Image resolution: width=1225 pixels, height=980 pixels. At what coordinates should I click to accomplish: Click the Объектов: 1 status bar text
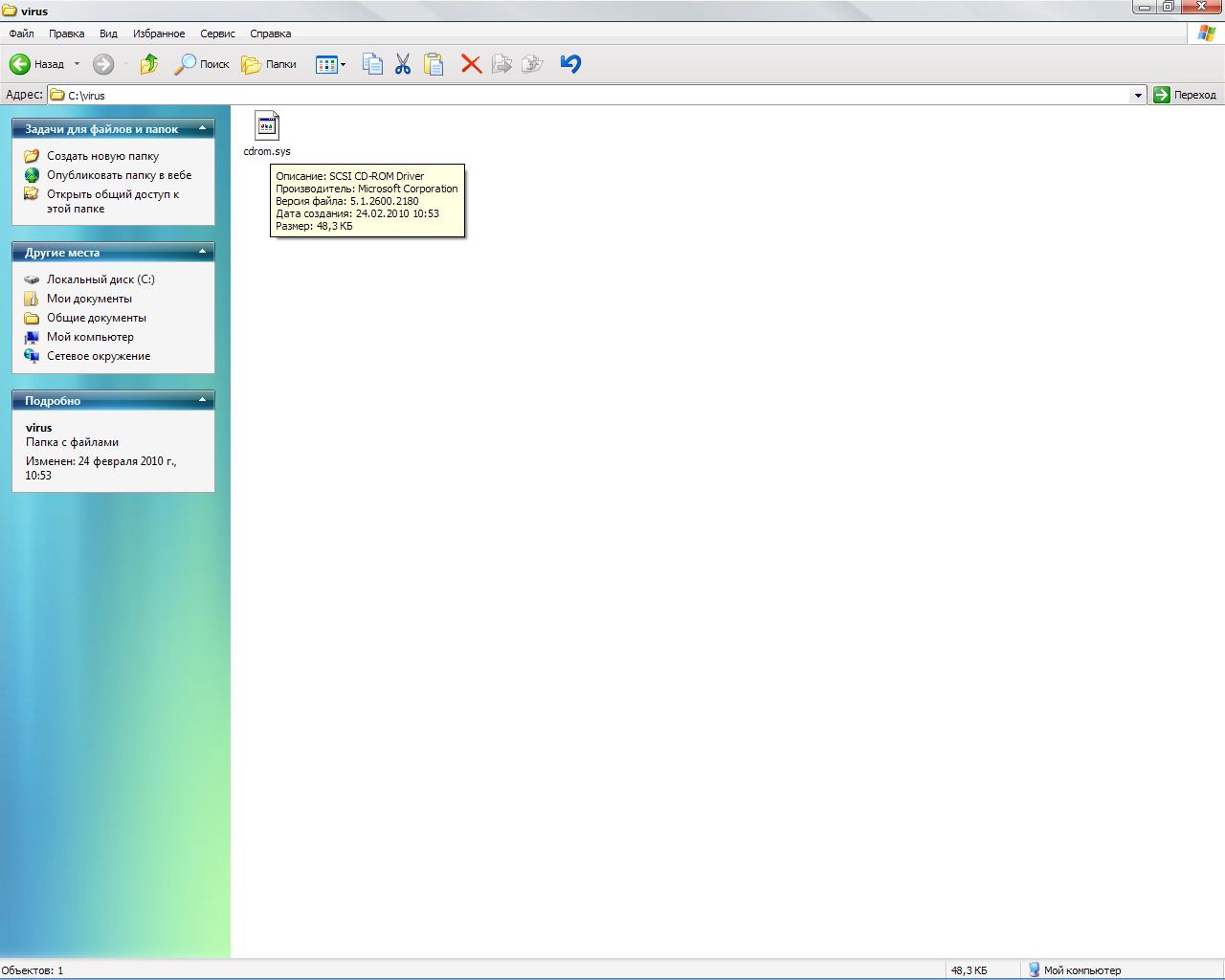click(x=33, y=970)
